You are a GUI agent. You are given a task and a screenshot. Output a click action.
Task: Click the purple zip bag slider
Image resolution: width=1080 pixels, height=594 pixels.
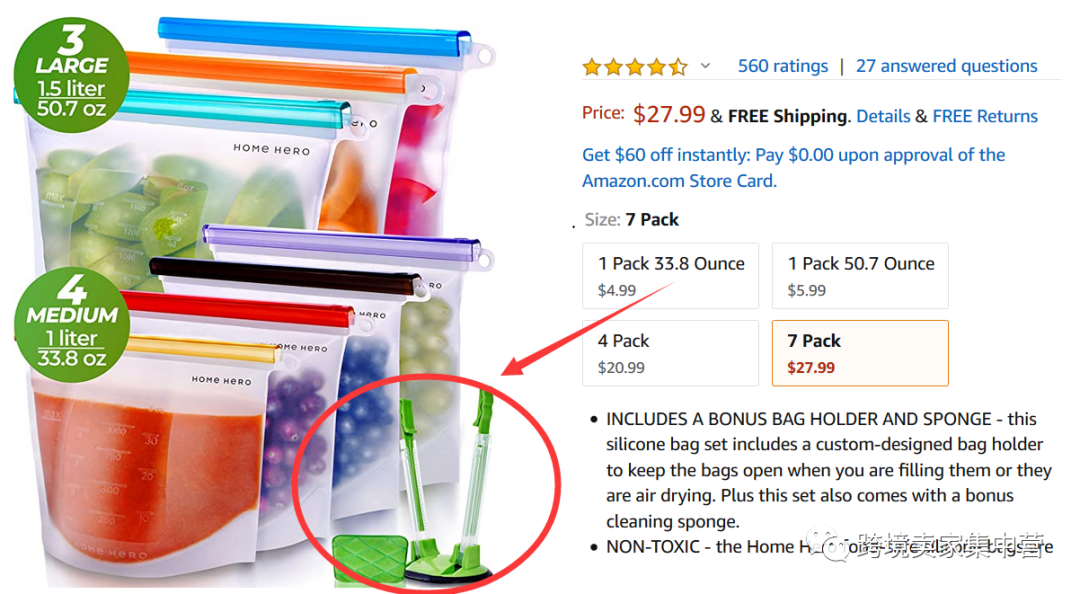pos(342,241)
